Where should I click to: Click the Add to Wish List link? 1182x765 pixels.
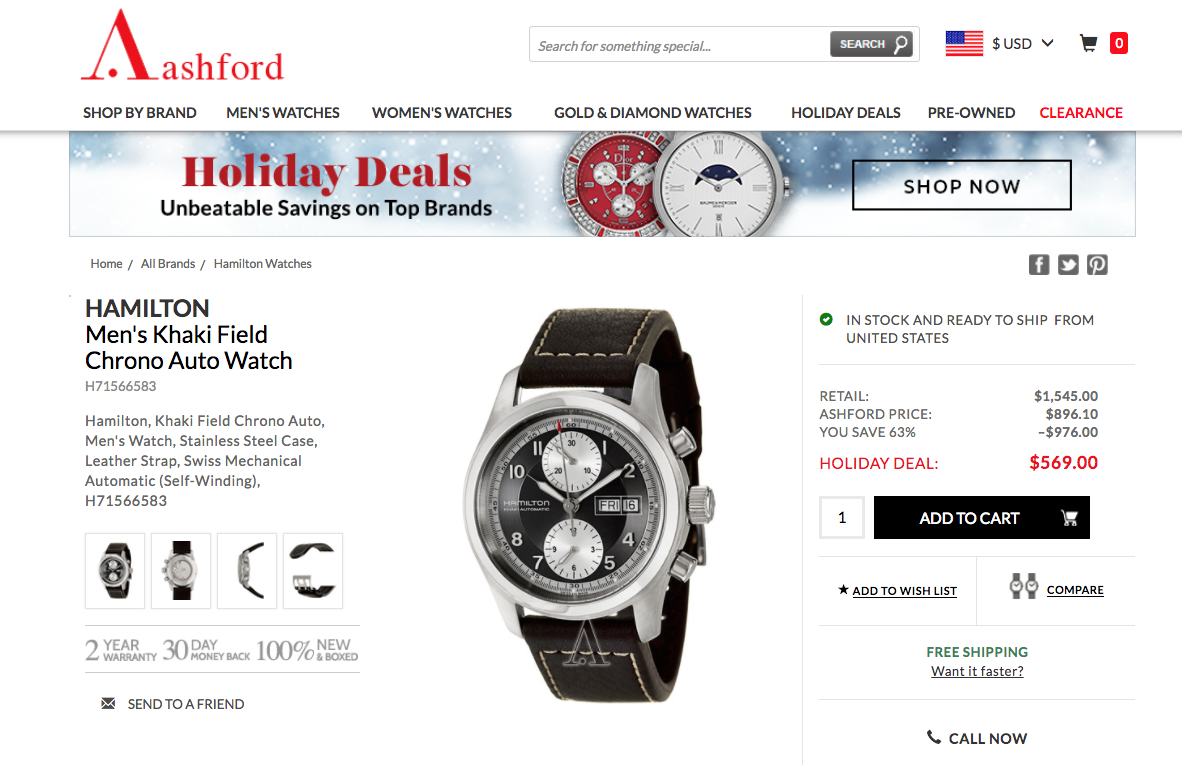[x=904, y=591]
